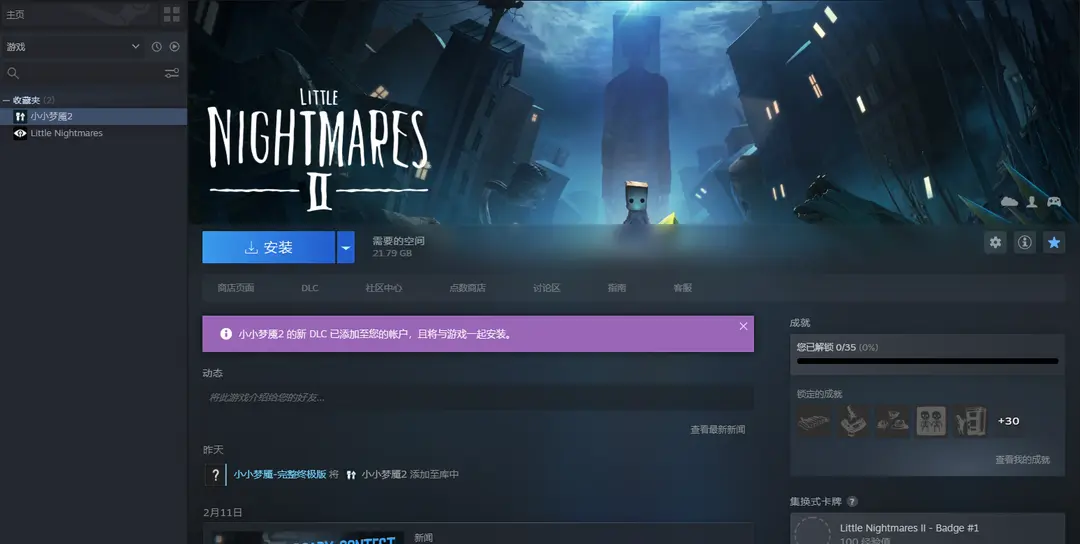Open the install options dropdown arrow
Viewport: 1080px width, 544px height.
tap(346, 247)
